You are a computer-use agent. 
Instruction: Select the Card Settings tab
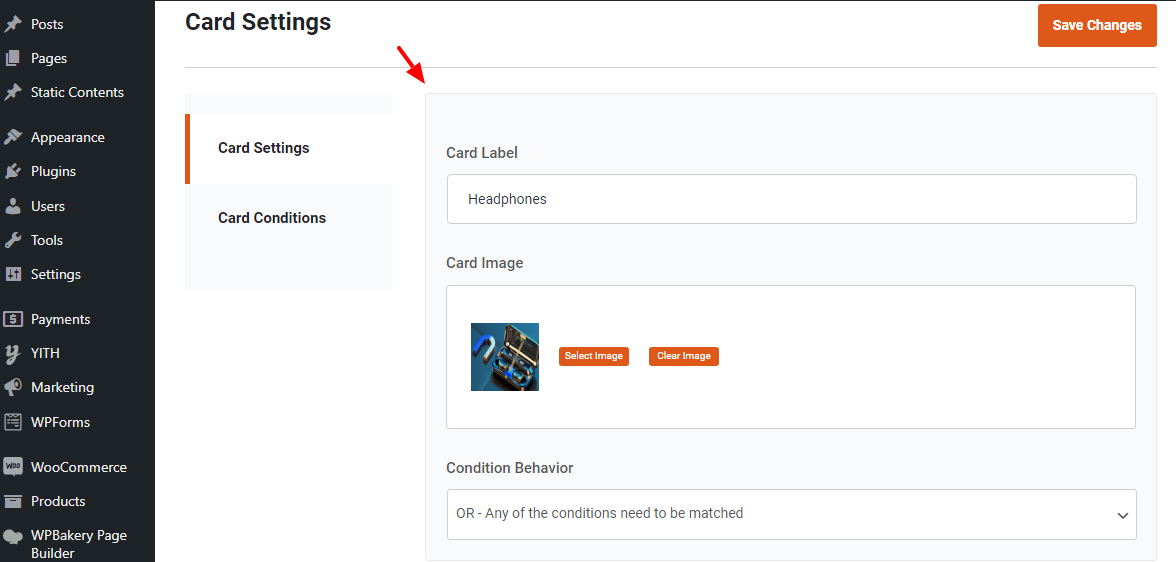(264, 148)
